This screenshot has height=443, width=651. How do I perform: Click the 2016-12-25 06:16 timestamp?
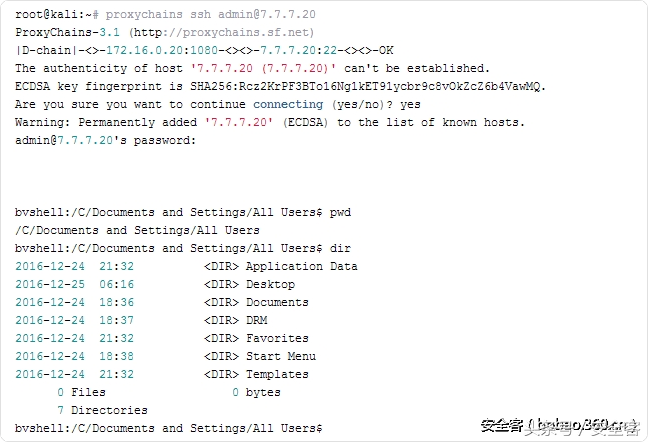click(x=75, y=284)
